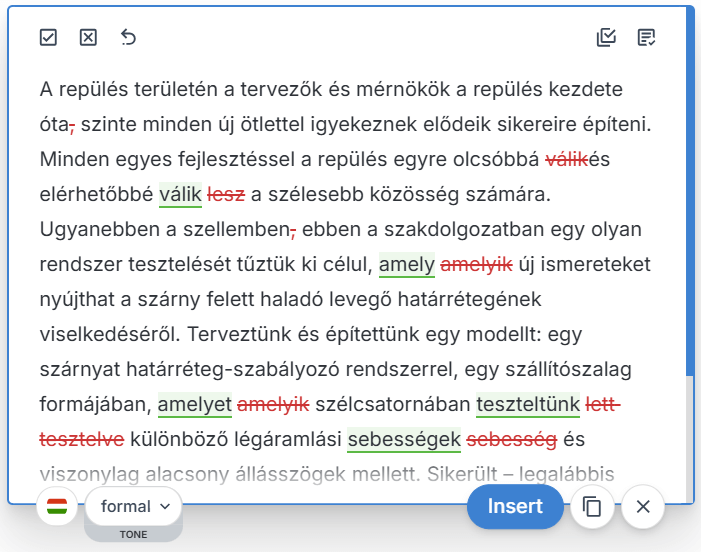The width and height of the screenshot is (701, 552).
Task: Open the formal tone dropdown
Action: point(134,506)
